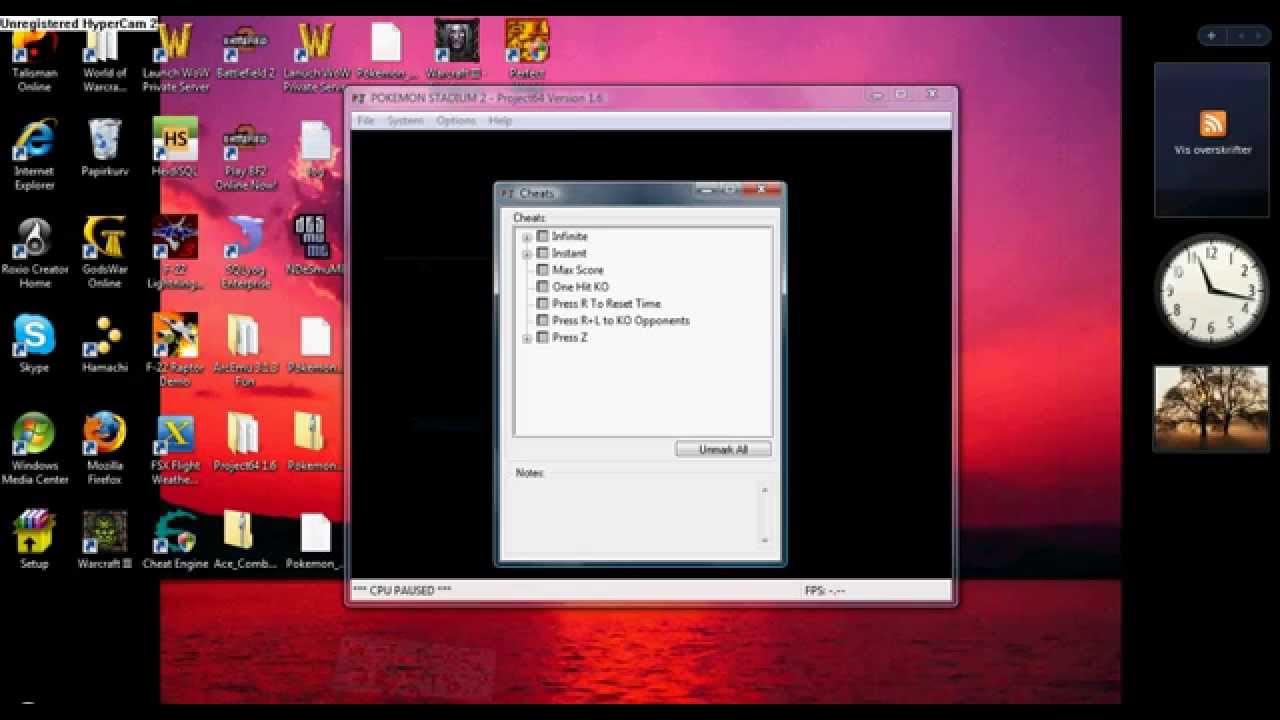Click the Notes scrollbar up arrow
This screenshot has width=1280, height=720.
pos(764,490)
